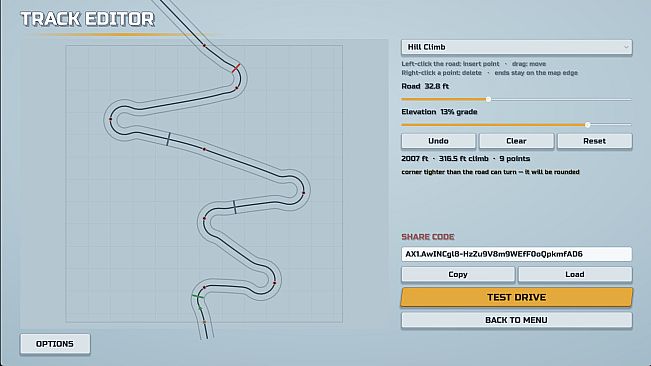Focus the share code input field
The image size is (651, 366).
[x=516, y=254]
